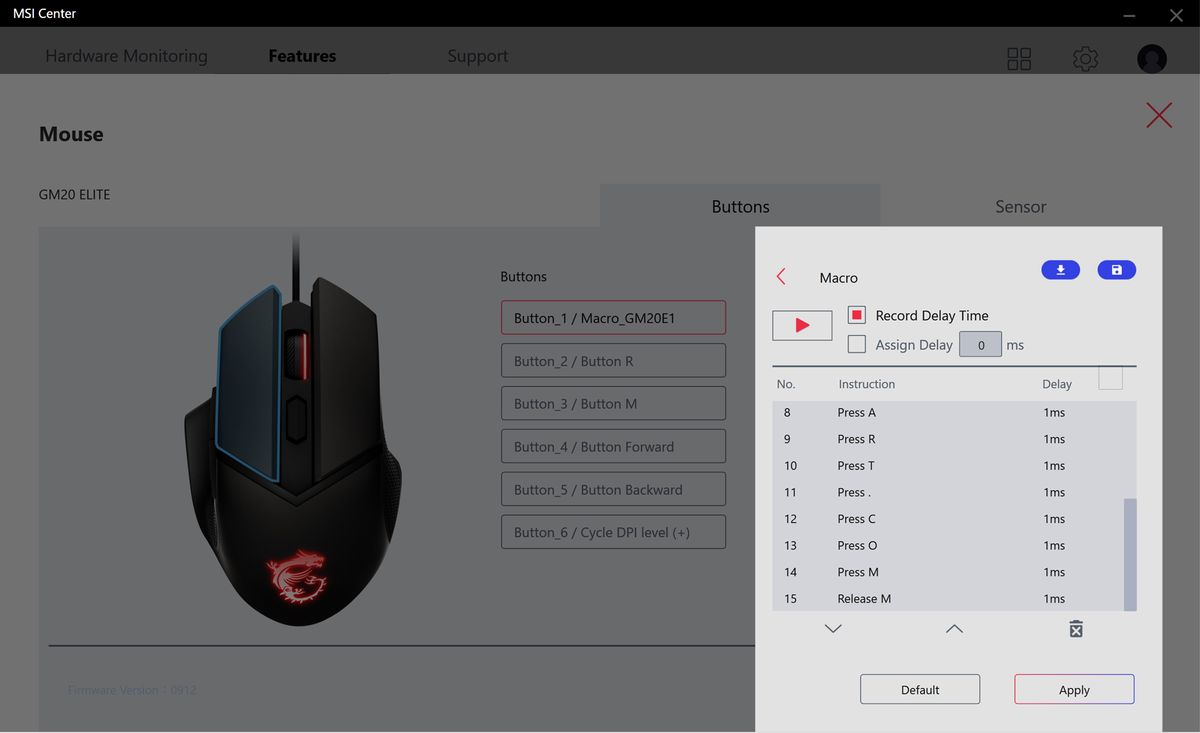Open the Support tab
Screen dimensions: 1200x733
coord(478,56)
